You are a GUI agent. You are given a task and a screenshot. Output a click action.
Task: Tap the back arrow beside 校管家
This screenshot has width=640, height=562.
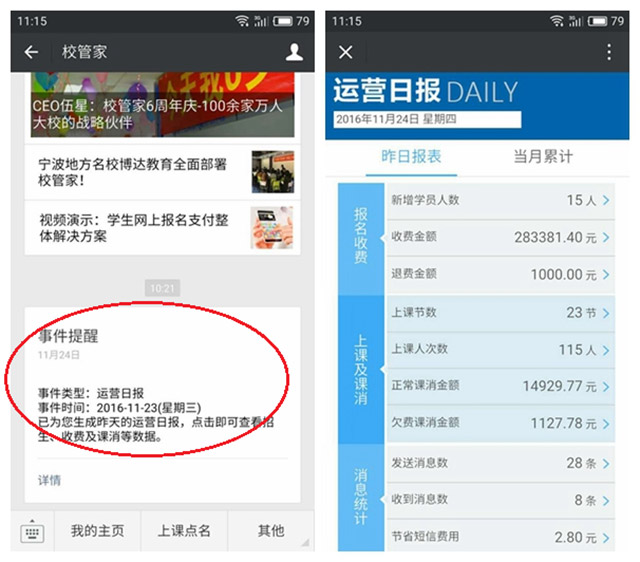click(31, 53)
